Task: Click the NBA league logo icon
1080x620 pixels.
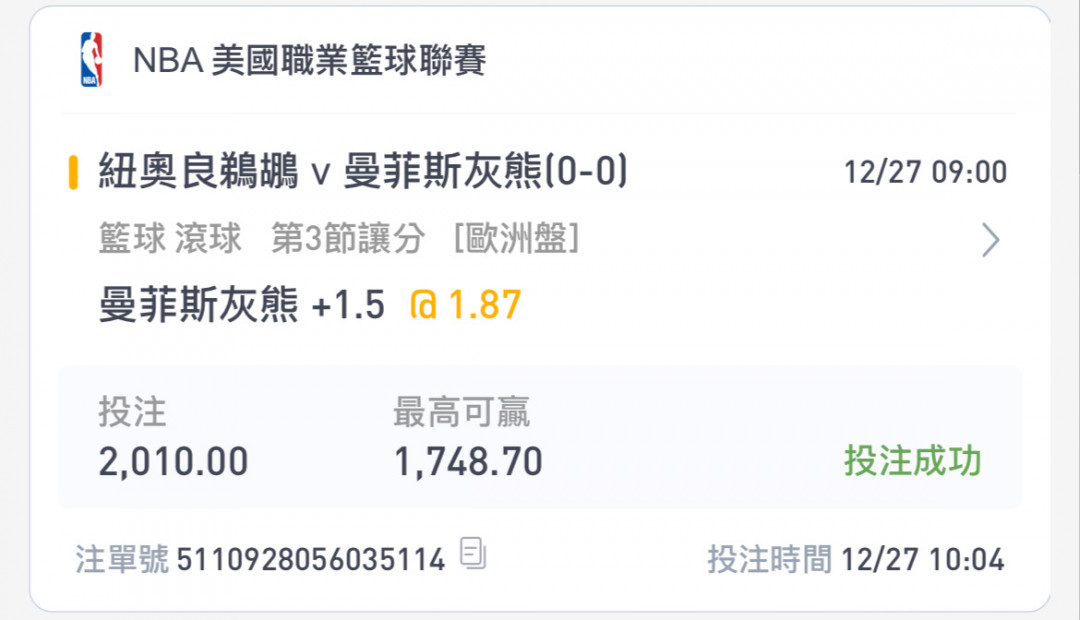Action: coord(91,59)
